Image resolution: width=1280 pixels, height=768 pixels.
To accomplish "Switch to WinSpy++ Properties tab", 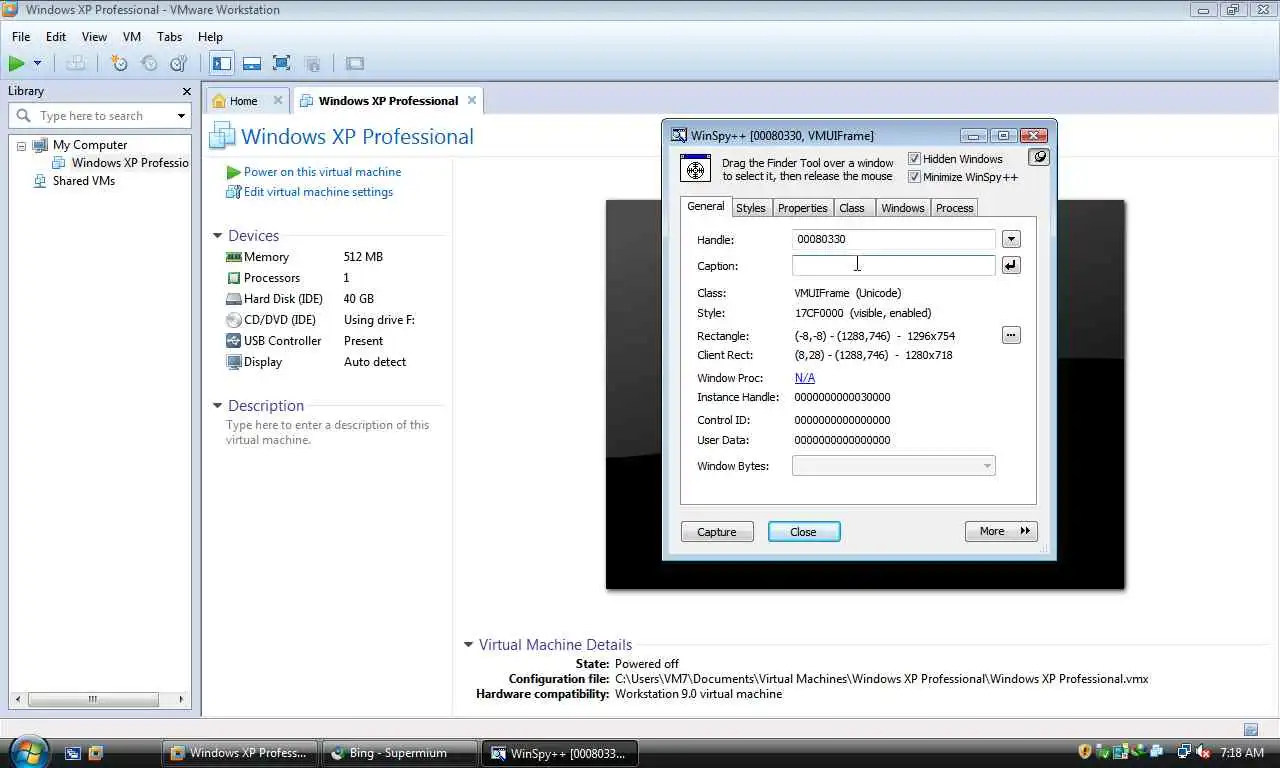I will point(802,208).
